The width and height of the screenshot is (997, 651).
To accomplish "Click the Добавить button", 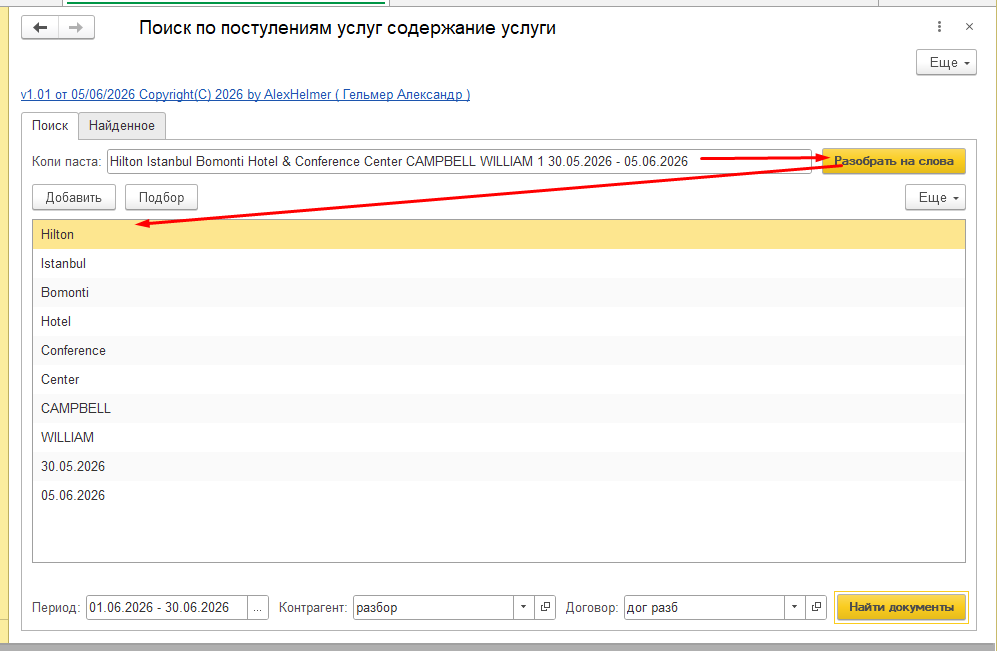I will pos(74,197).
